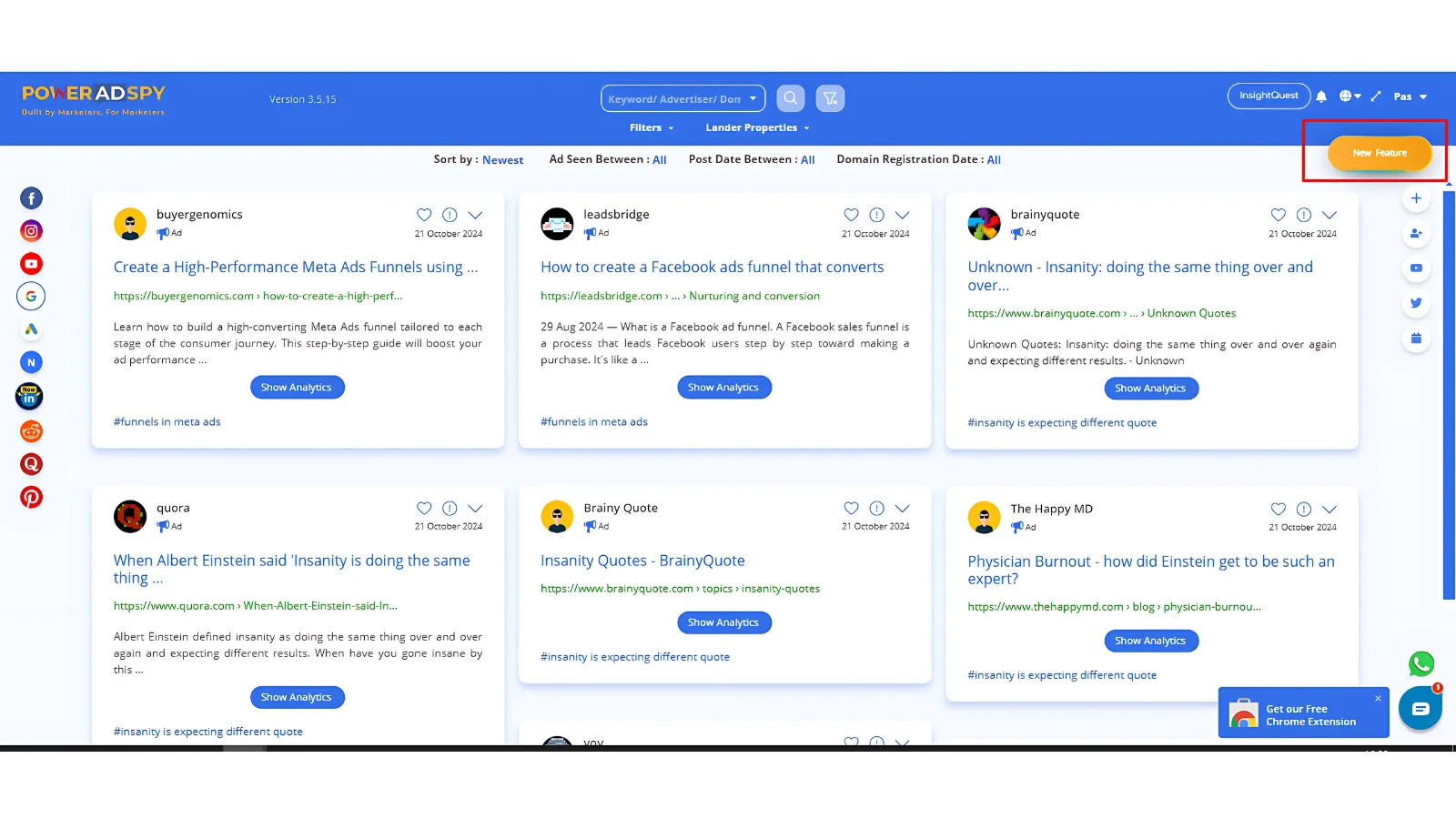This screenshot has height=819, width=1456.
Task: Show Analytics for buyergenomics ad
Action: (297, 388)
